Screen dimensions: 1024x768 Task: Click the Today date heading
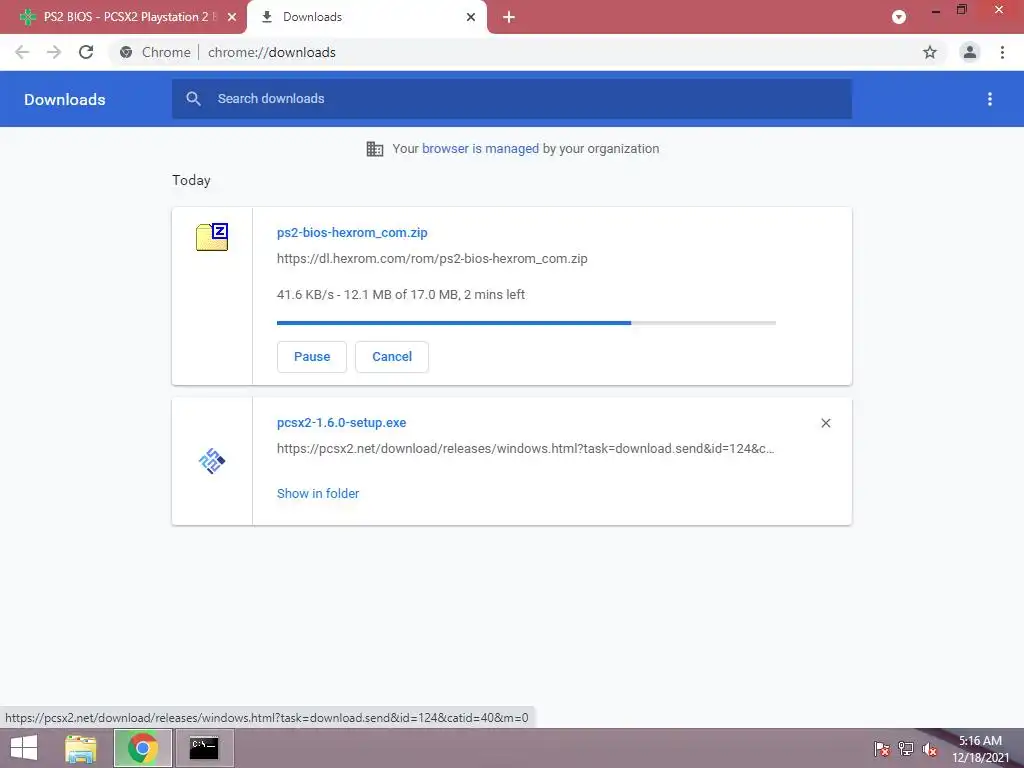(191, 180)
